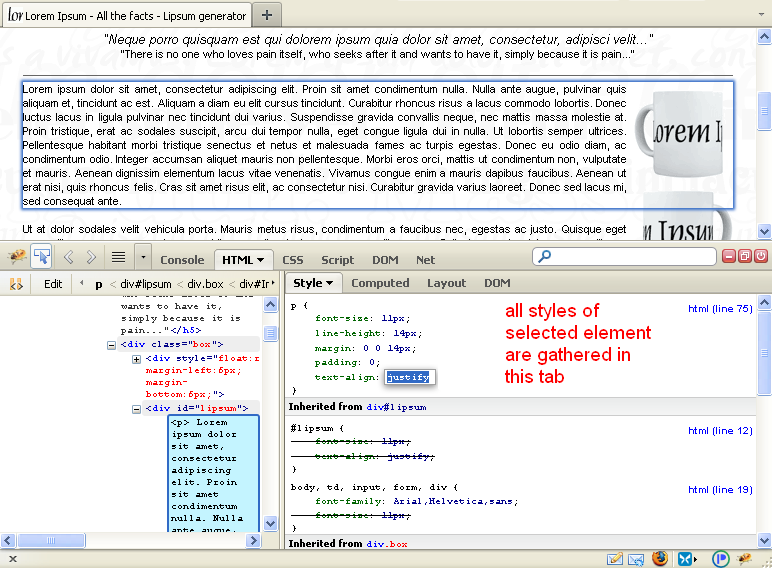This screenshot has width=772, height=568.
Task: Select the p breadcrumb element
Action: (x=98, y=284)
